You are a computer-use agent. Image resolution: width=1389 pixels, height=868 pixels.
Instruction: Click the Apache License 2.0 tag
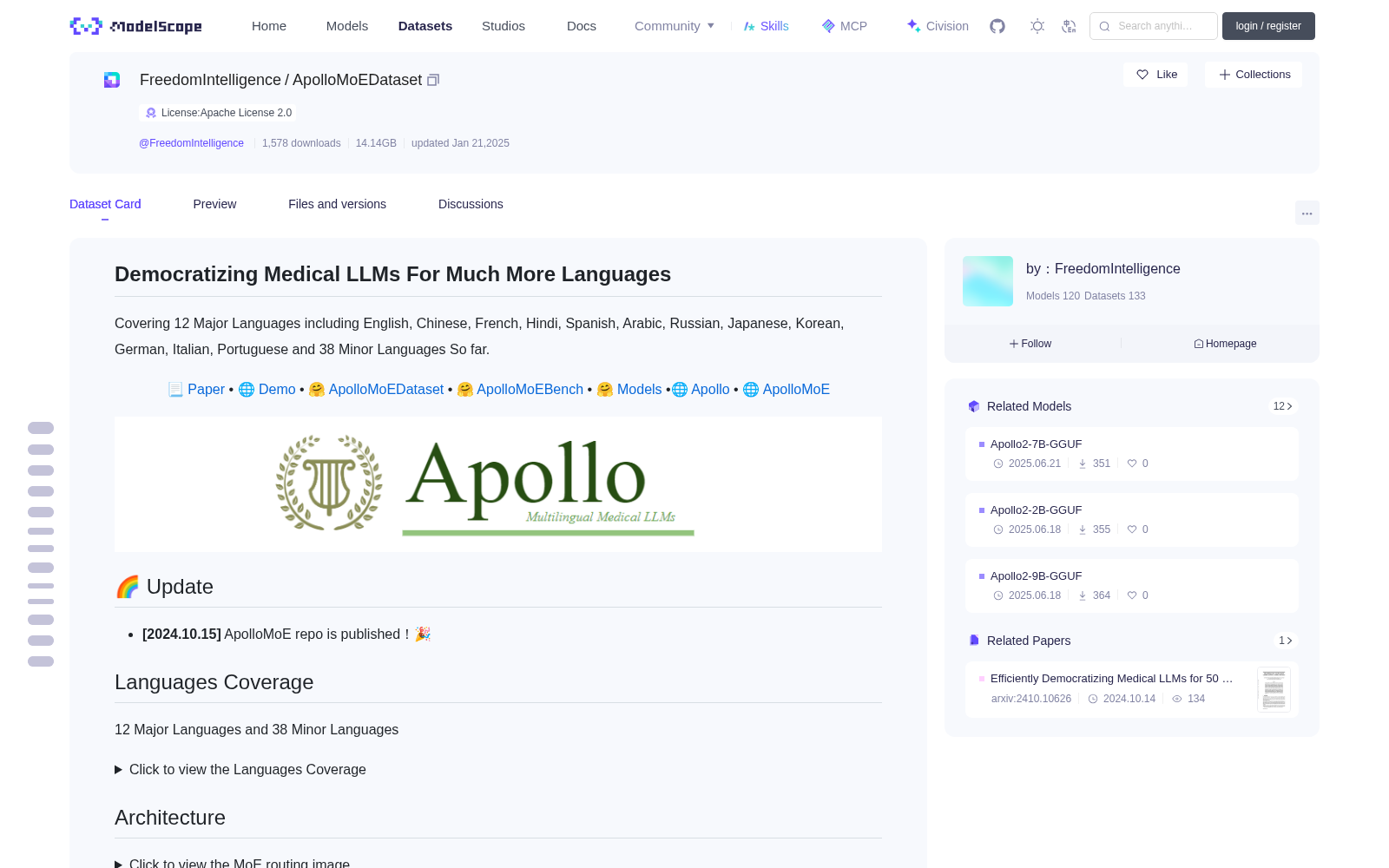pos(218,113)
